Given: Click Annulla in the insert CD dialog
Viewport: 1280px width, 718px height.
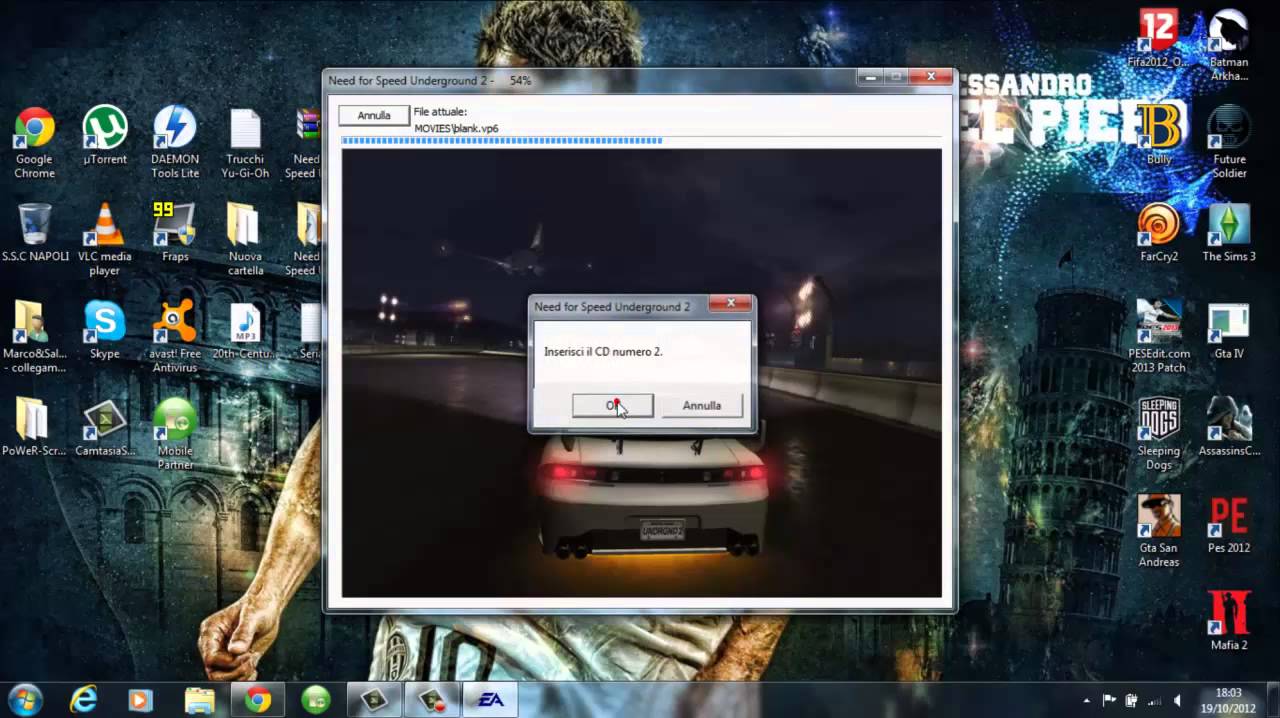Looking at the screenshot, I should [702, 405].
